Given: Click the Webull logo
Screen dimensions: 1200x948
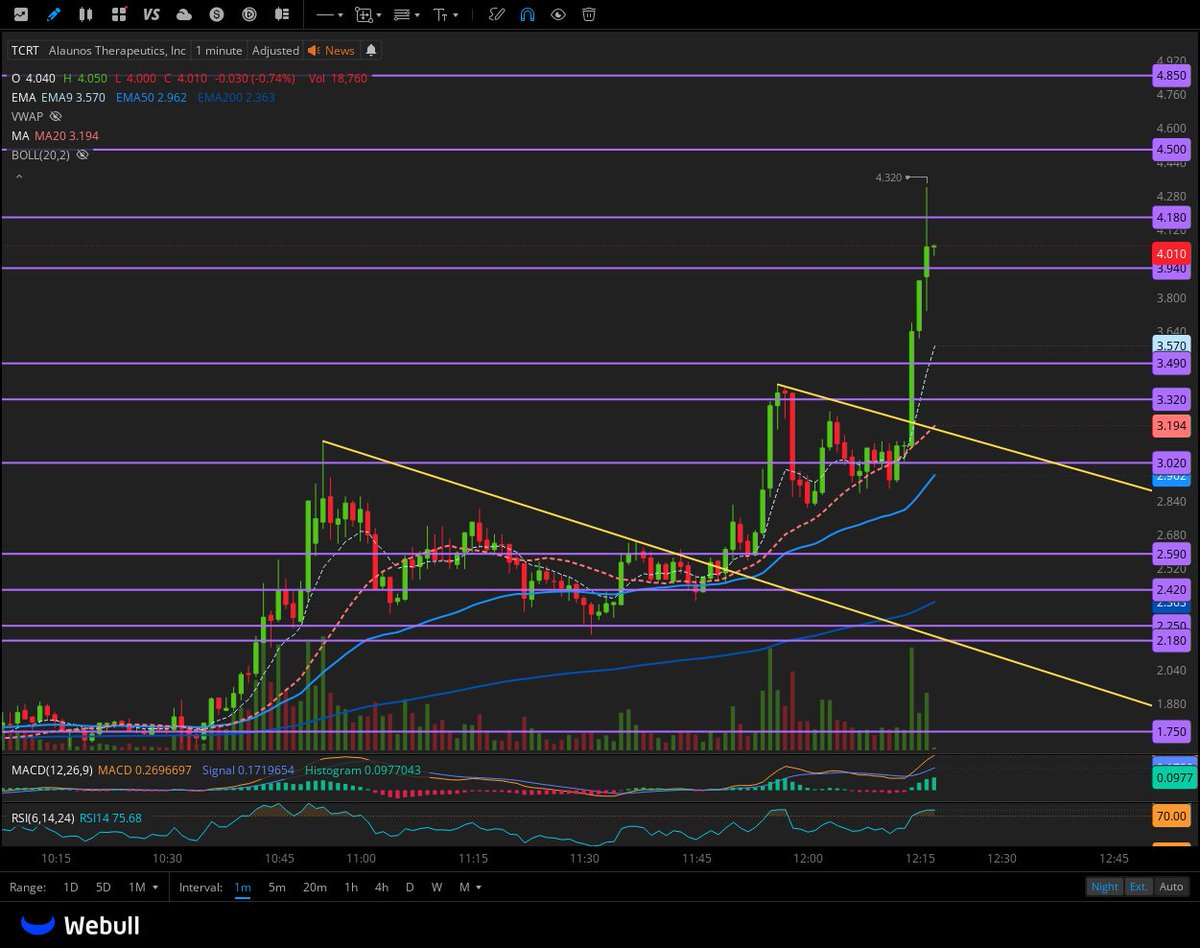Looking at the screenshot, I should click(81, 926).
